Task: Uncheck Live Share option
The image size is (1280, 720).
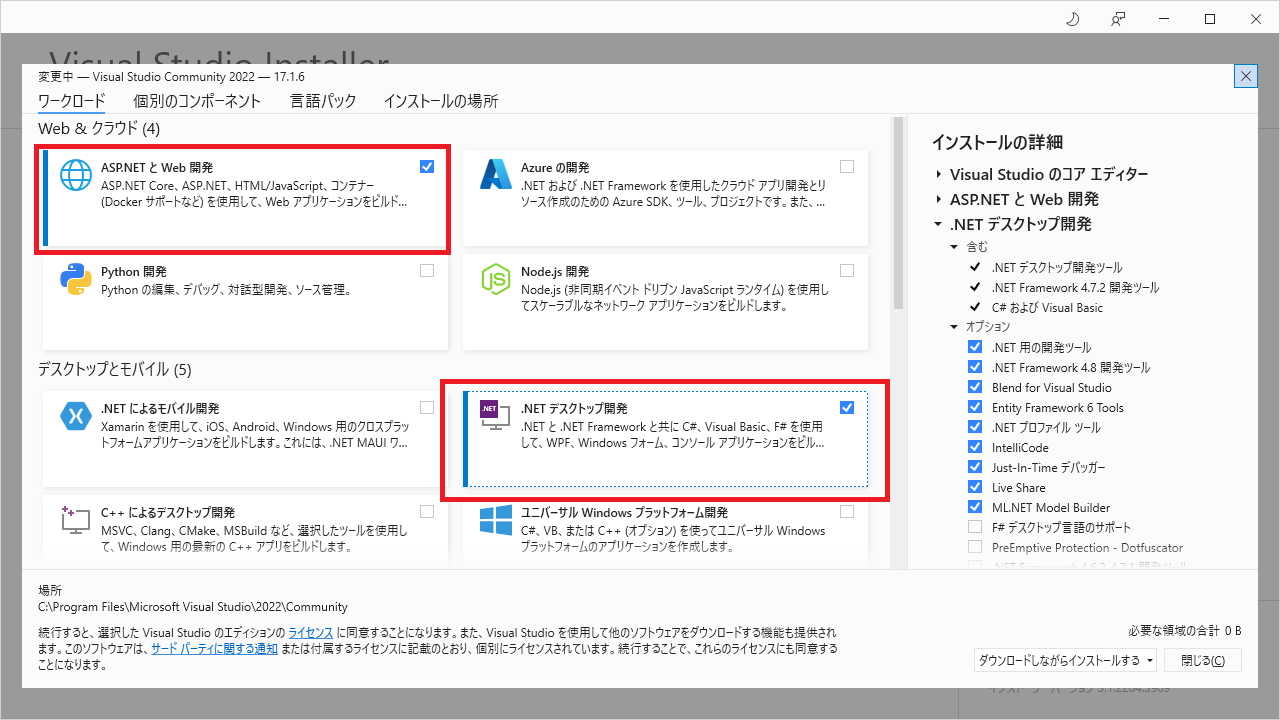Action: [x=975, y=487]
